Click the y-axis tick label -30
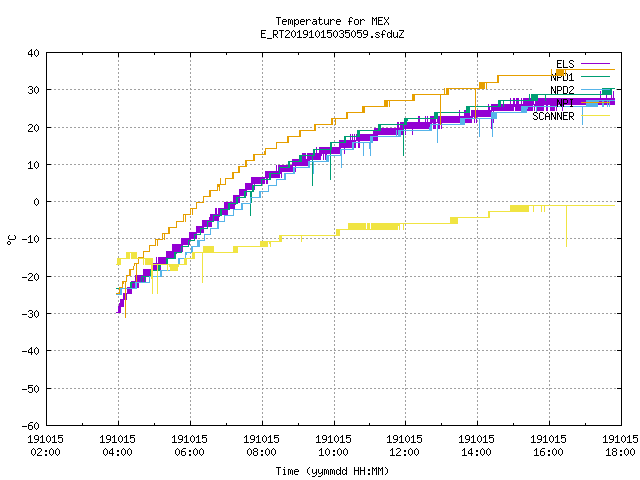The height and width of the screenshot is (480, 640). coord(31,314)
